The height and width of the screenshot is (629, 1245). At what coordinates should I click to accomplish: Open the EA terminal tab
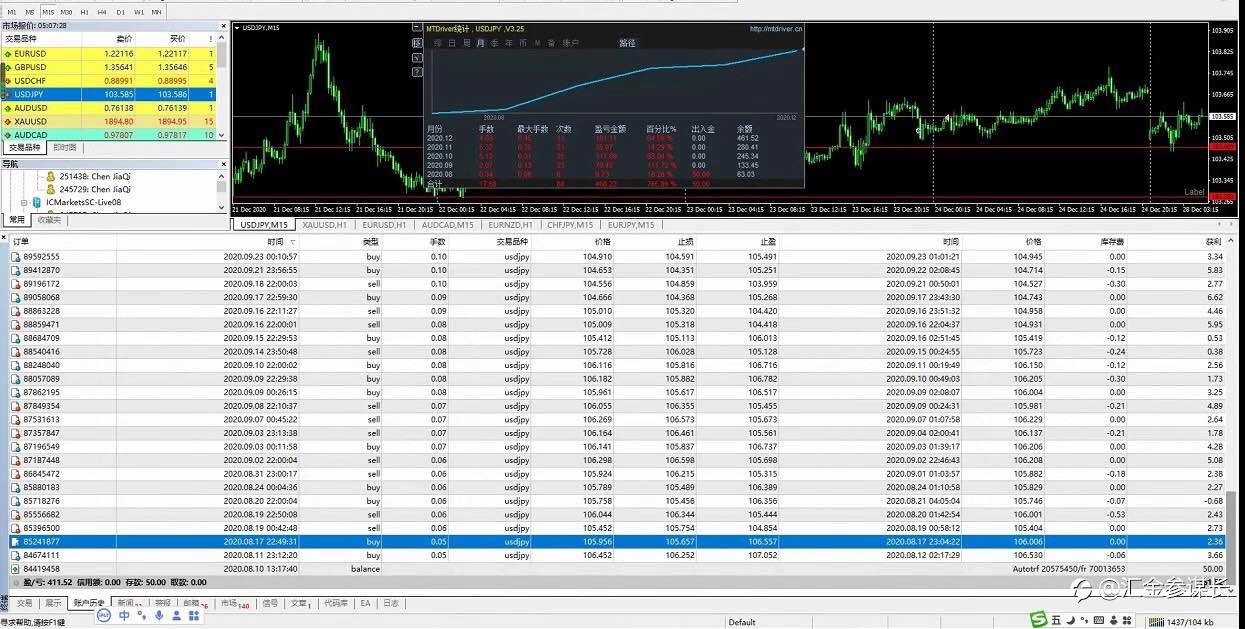[x=366, y=603]
